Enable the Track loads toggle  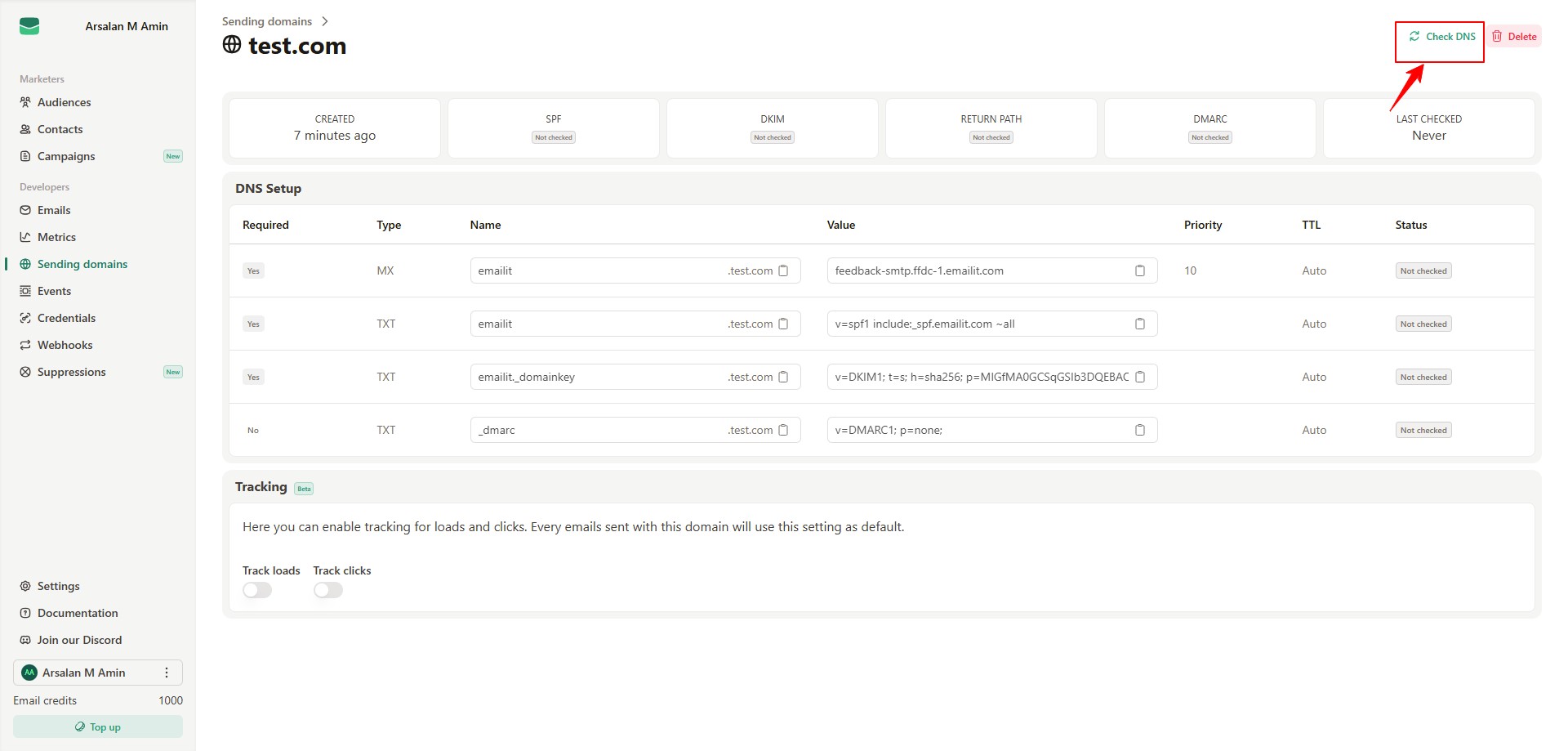(x=257, y=590)
